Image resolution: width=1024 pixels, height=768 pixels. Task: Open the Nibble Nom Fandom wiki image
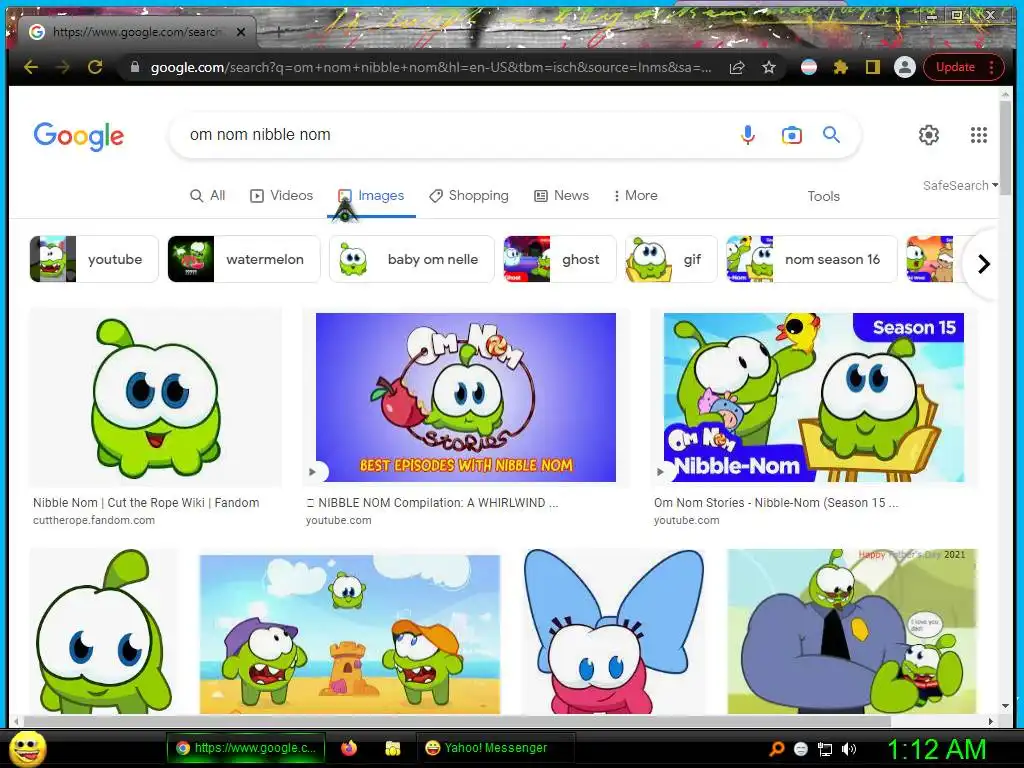click(155, 397)
